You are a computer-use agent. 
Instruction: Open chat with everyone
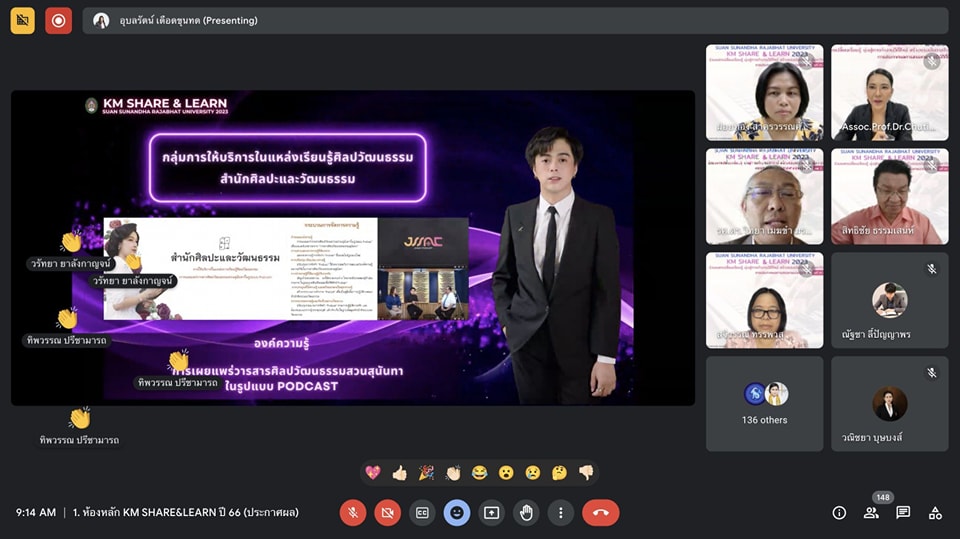(x=903, y=512)
